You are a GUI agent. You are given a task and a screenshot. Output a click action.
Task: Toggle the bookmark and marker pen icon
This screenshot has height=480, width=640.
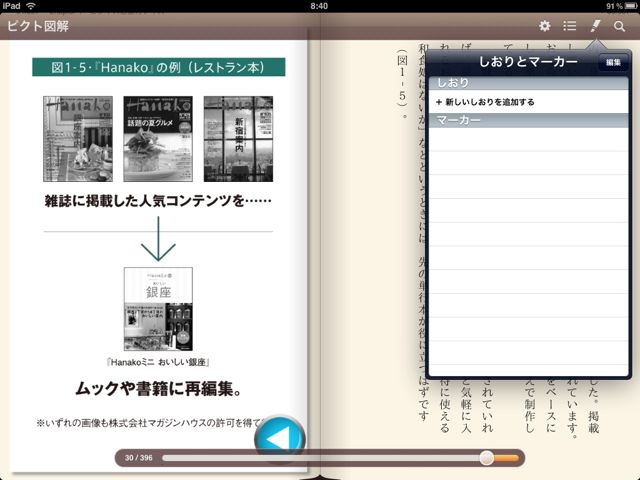595,26
